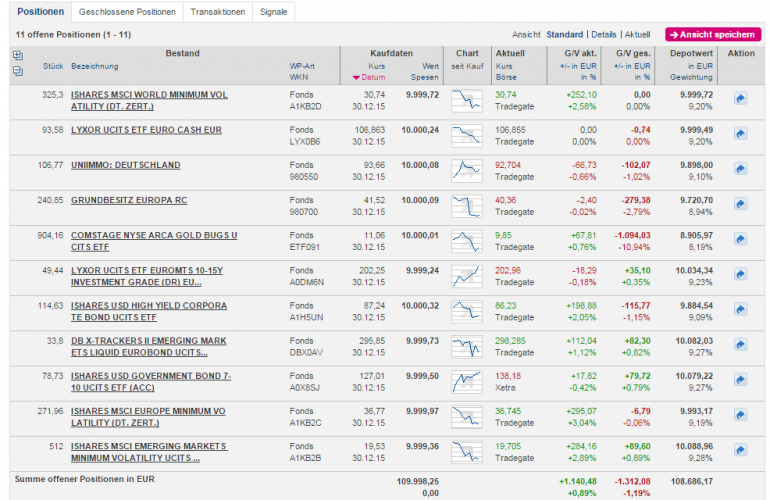
Task: Sort by the Bezeichnung column header
Action: tap(94, 66)
